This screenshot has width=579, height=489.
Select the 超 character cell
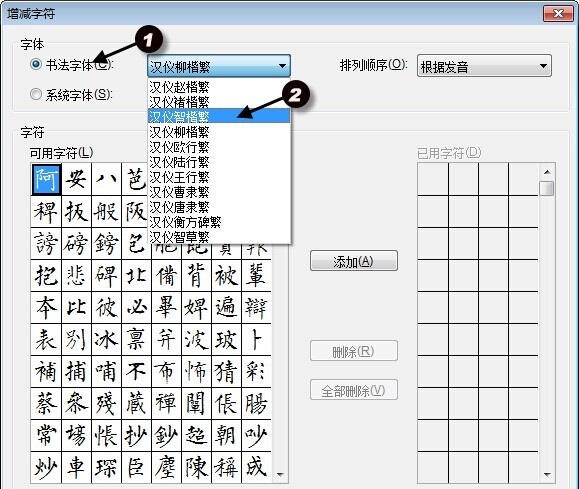coord(196,435)
